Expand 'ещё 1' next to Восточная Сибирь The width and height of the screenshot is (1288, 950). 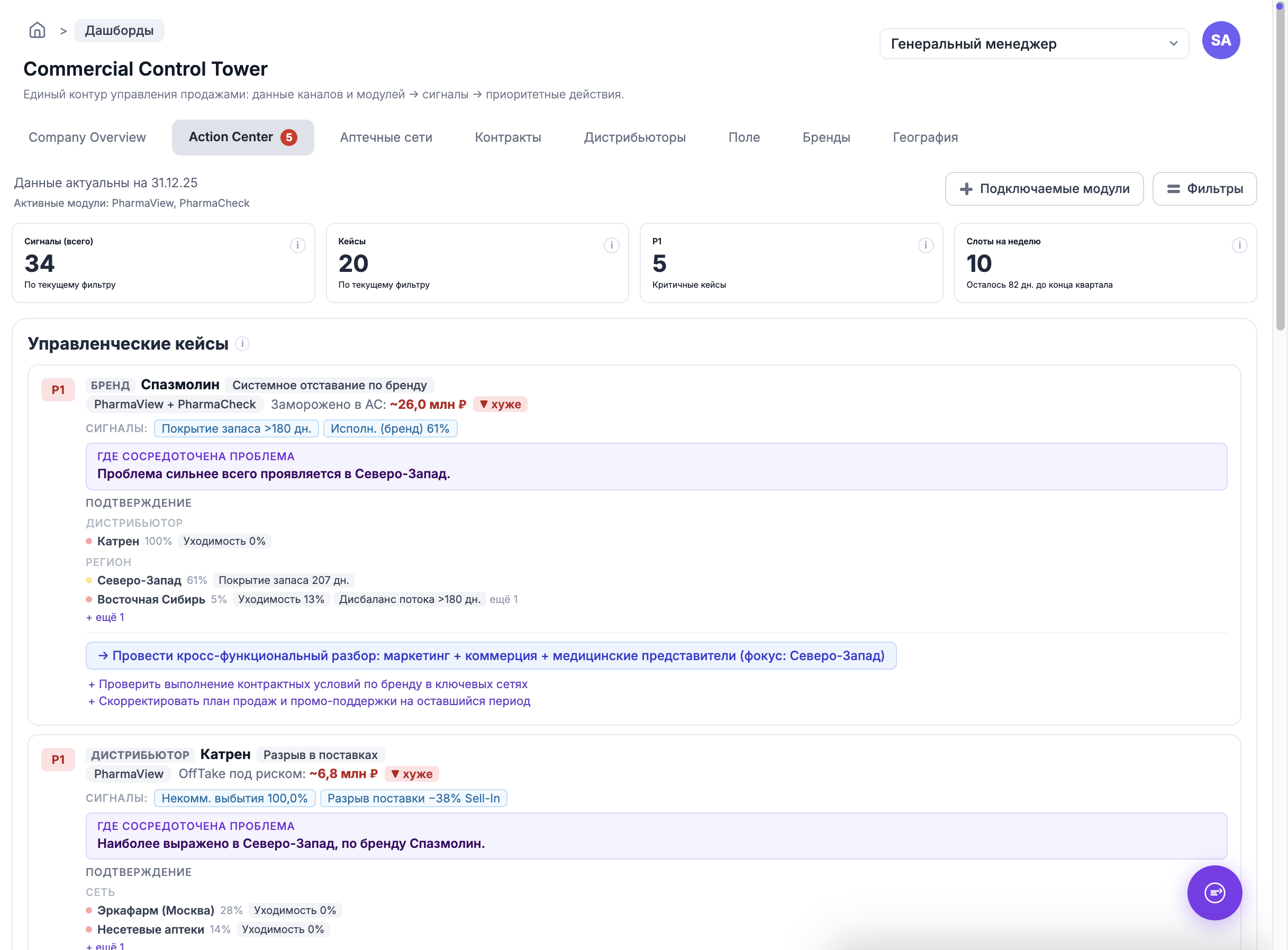point(503,599)
